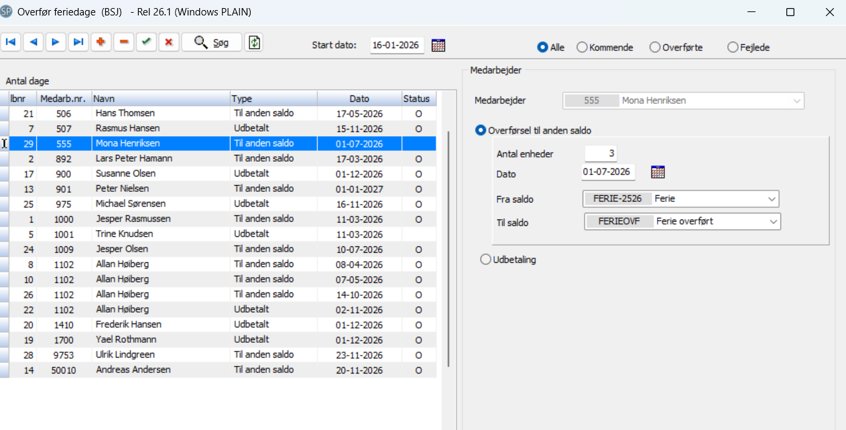Click the refresh icon beside Søg
The image size is (846, 430).
[254, 42]
